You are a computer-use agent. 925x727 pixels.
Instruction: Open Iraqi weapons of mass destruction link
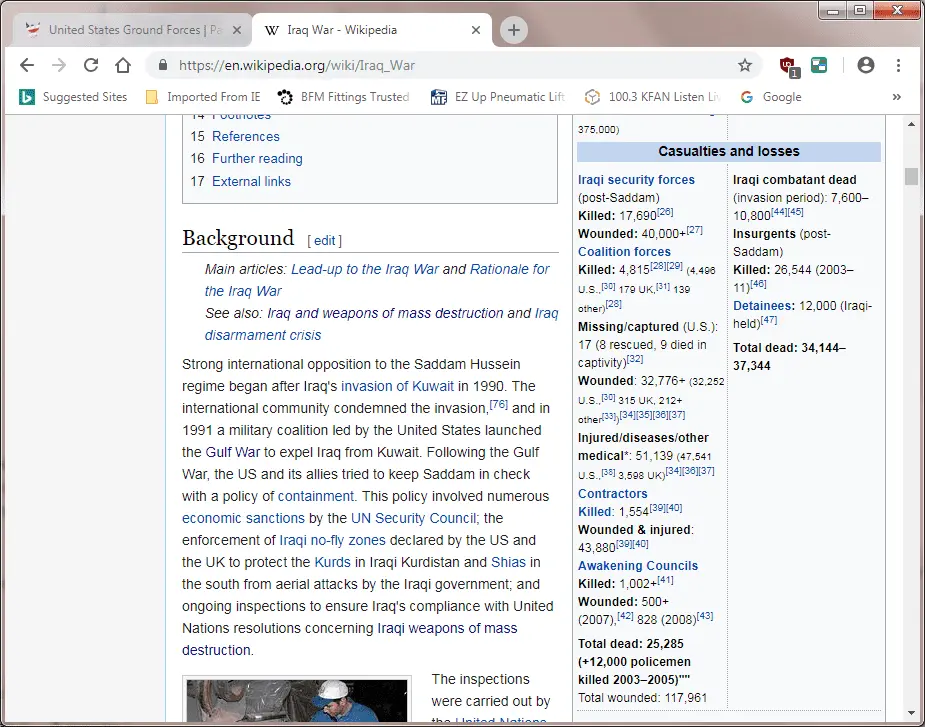click(350, 639)
